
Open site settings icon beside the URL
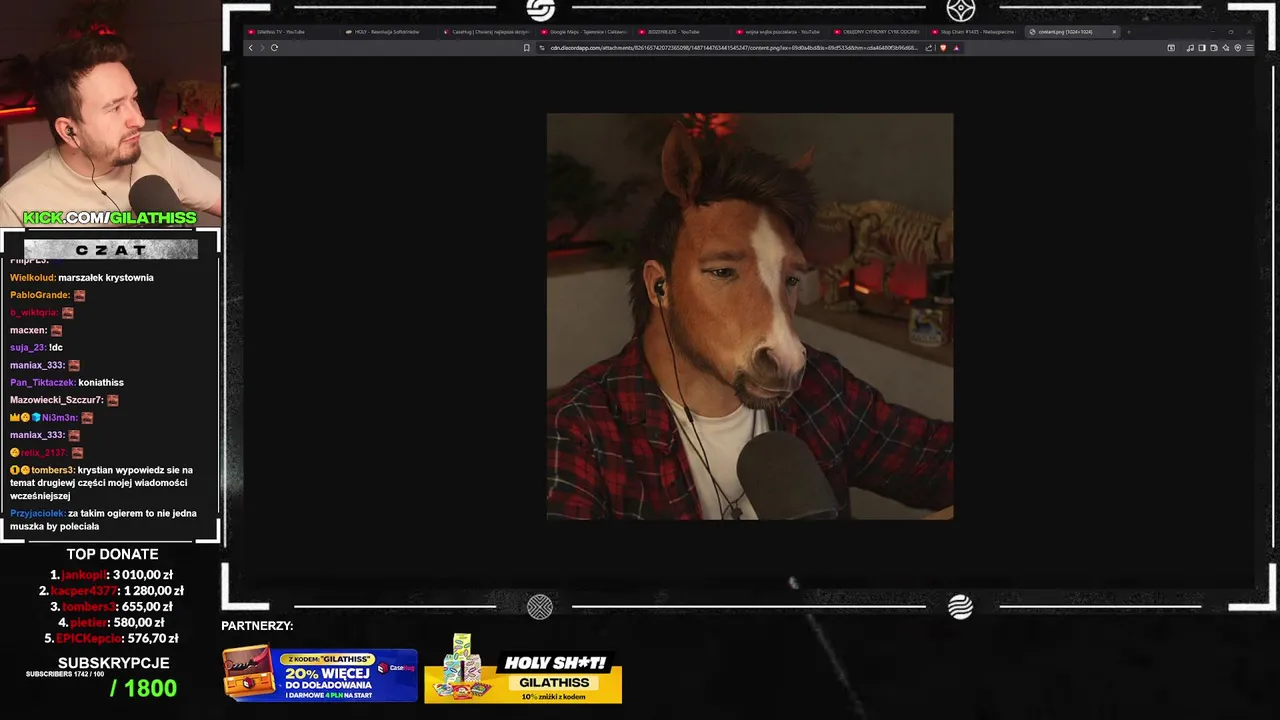(542, 47)
